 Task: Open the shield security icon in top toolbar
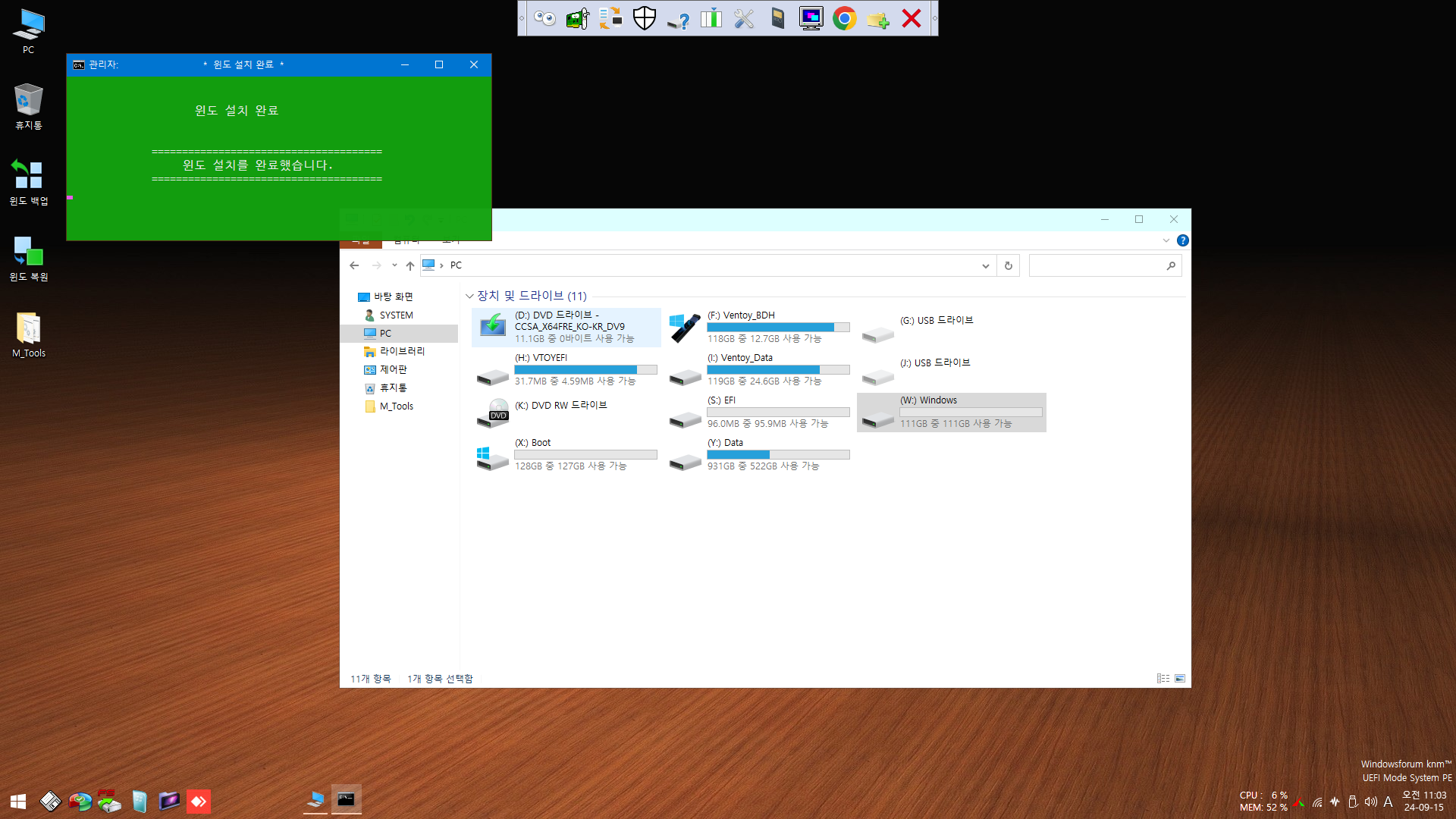[645, 18]
